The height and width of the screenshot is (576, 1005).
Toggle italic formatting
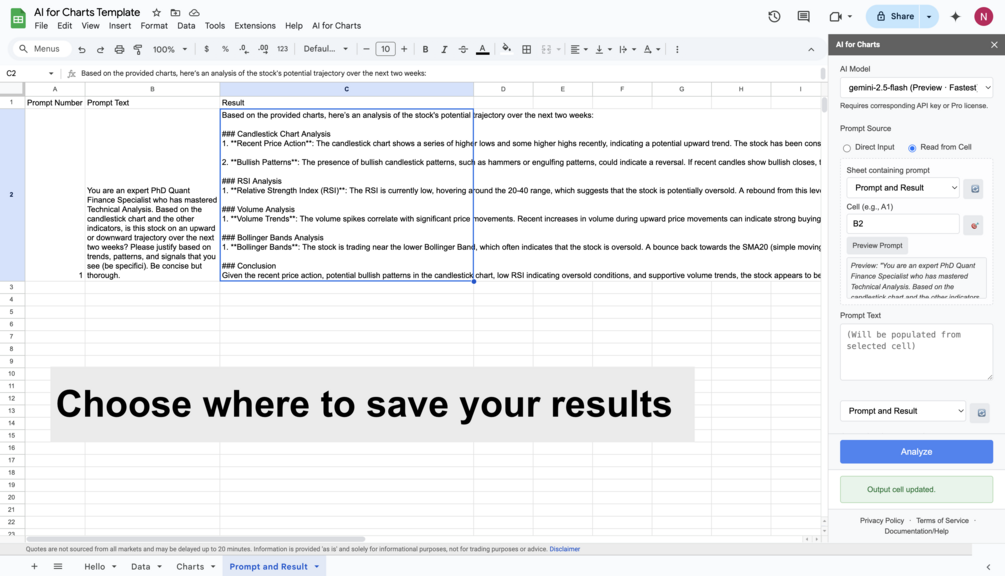coord(444,49)
